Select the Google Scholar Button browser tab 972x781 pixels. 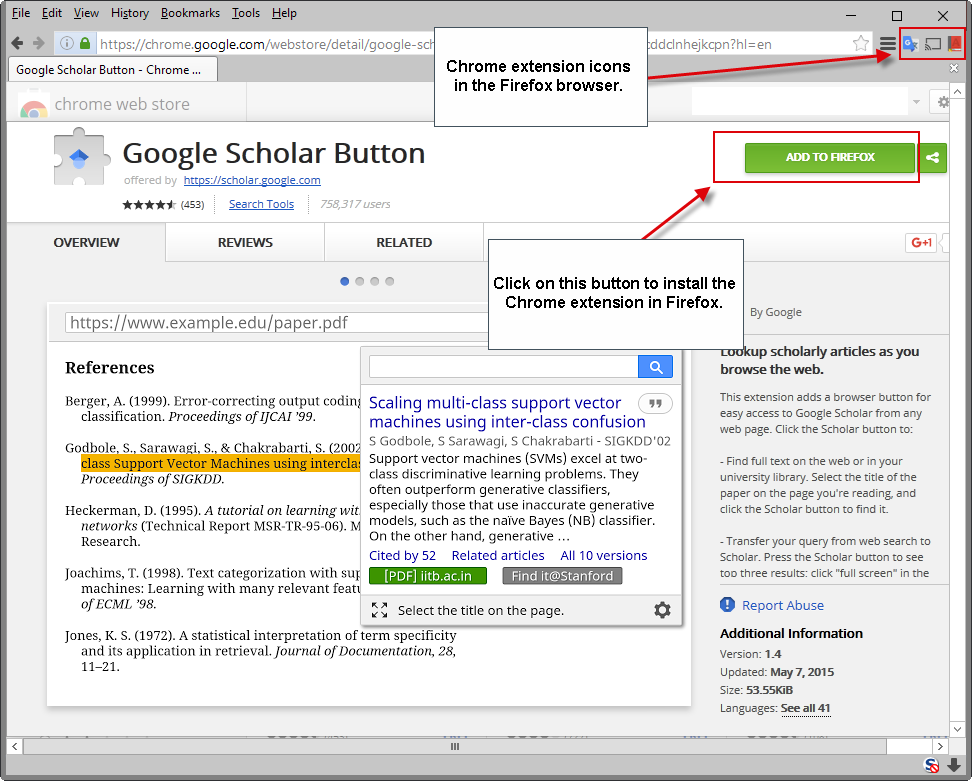pyautogui.click(x=113, y=69)
